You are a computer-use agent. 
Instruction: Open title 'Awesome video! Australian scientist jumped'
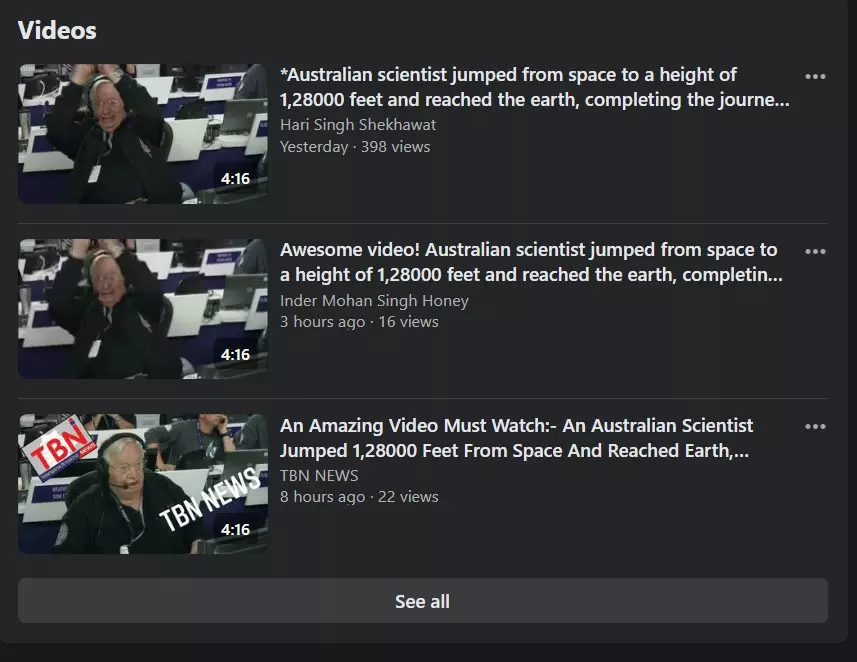click(531, 262)
